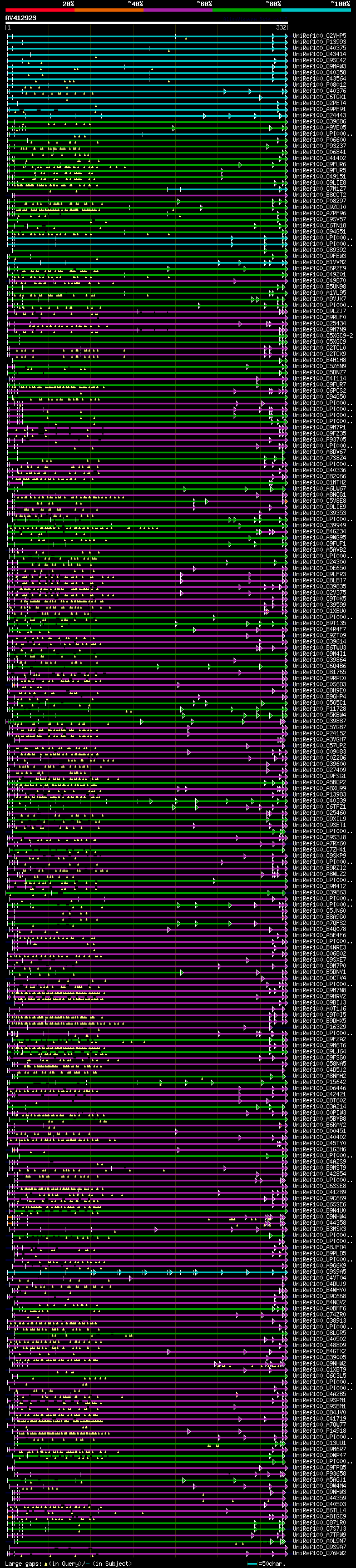The image size is (356, 1568).
Task: Click the cyan ~100% identity legend segment
Action: click(x=316, y=11)
